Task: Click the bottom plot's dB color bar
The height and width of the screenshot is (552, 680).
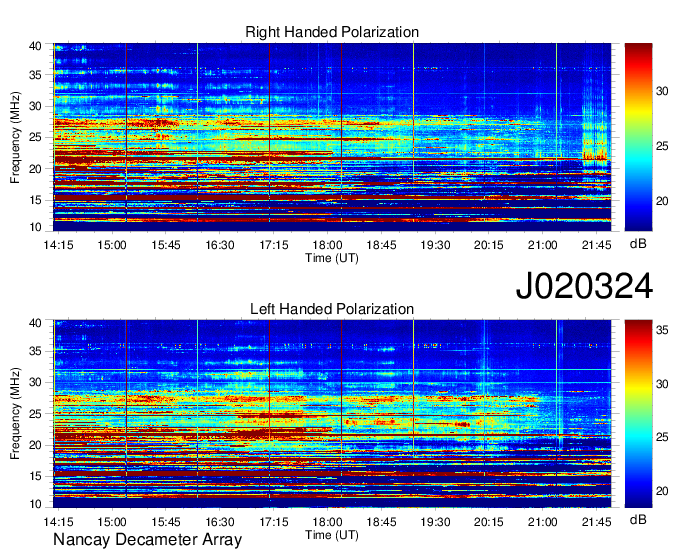Action: click(x=638, y=414)
